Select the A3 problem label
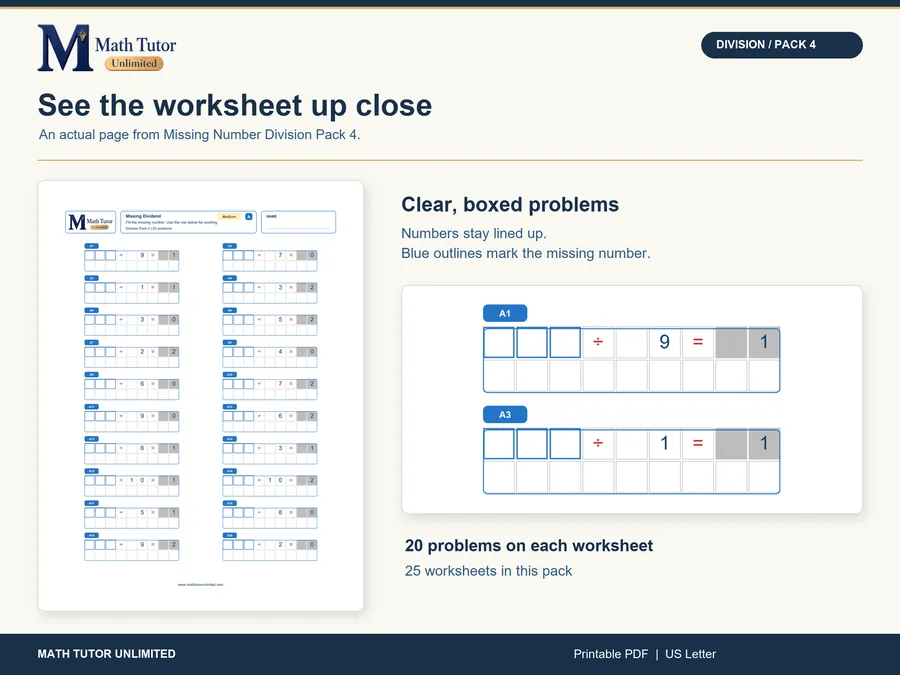Viewport: 900px width, 675px height. coord(505,414)
